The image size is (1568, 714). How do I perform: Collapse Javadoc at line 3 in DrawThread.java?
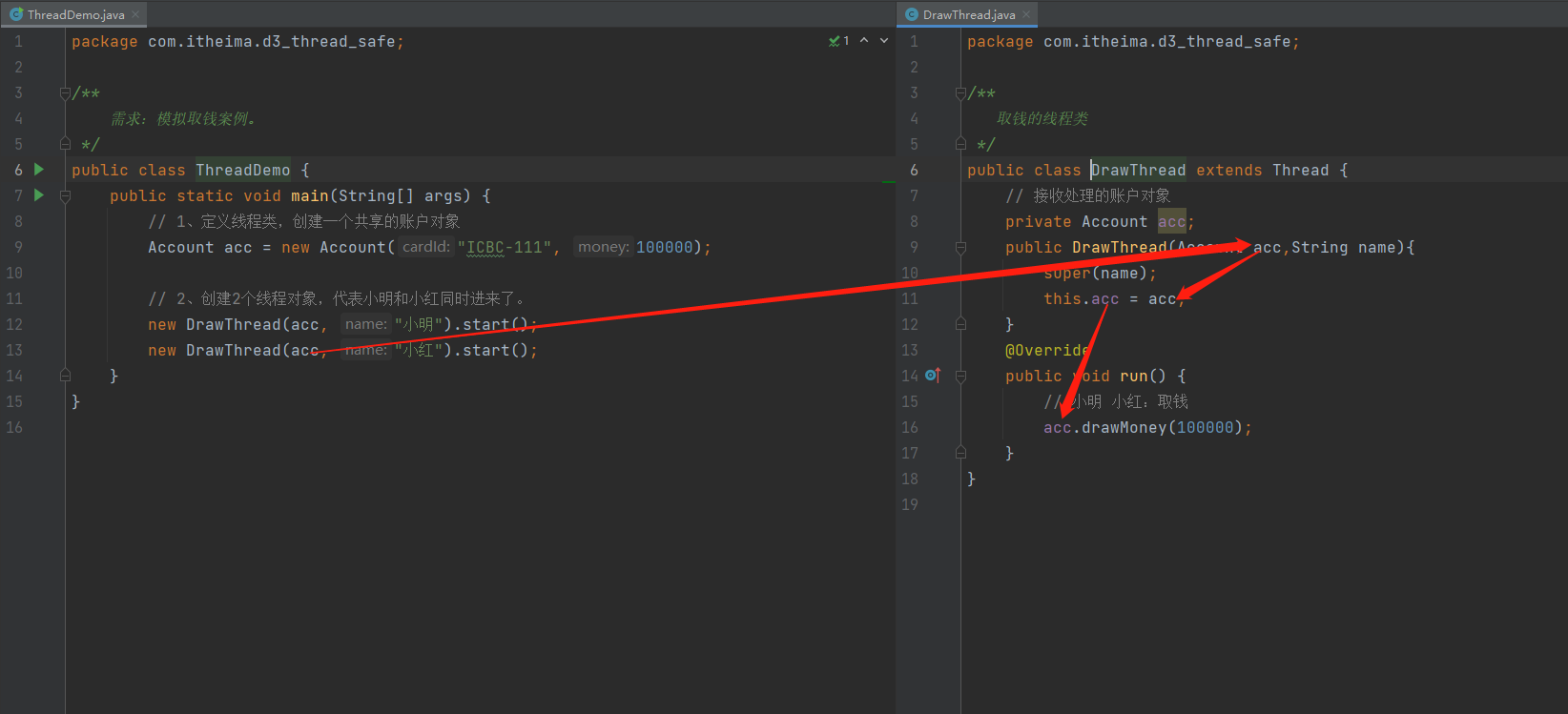coord(960,93)
